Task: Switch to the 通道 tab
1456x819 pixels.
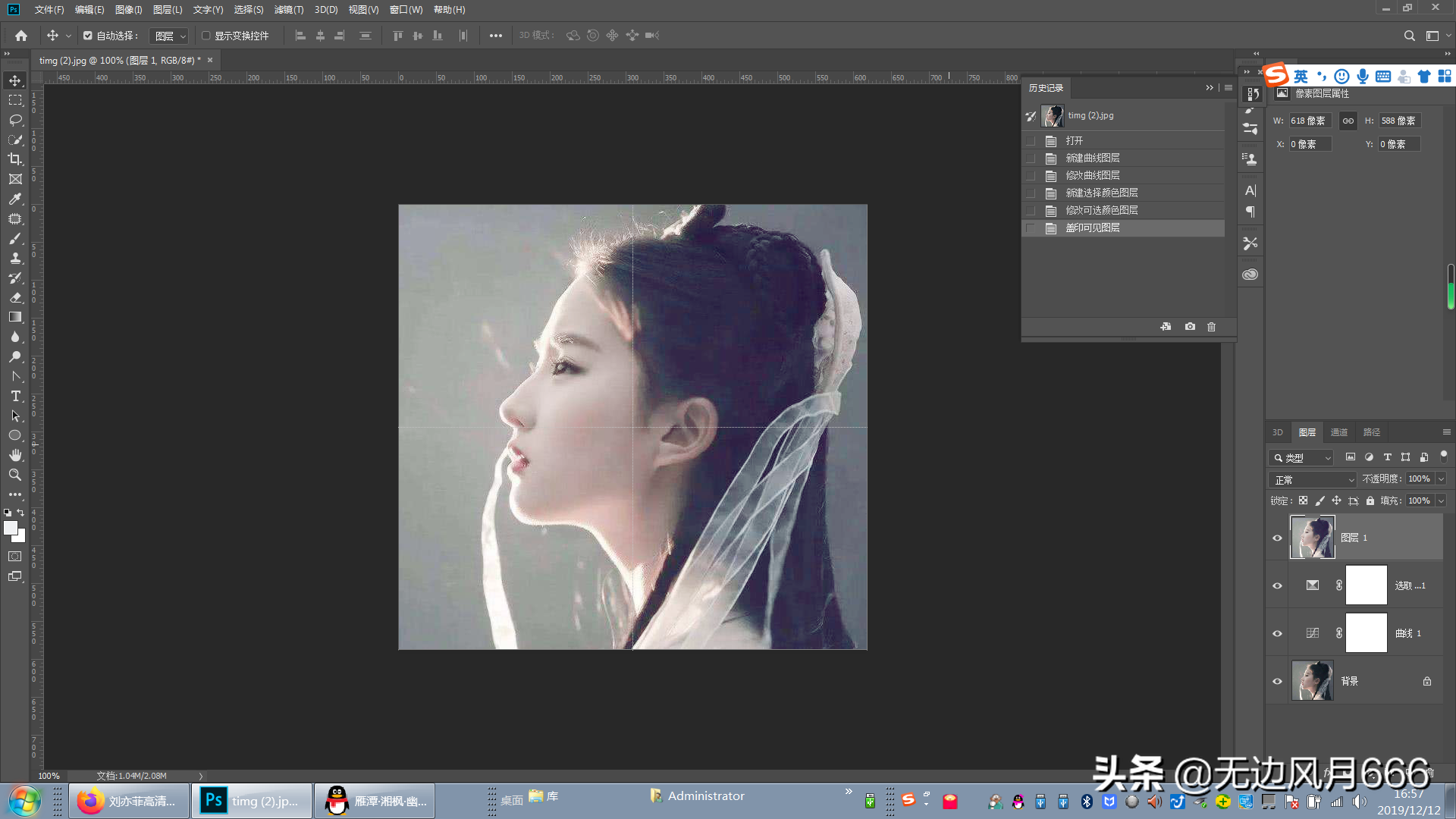Action: pyautogui.click(x=1338, y=432)
